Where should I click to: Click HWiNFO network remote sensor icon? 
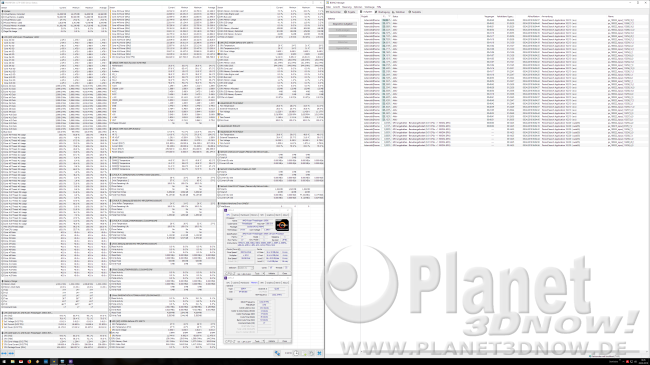click(277, 353)
